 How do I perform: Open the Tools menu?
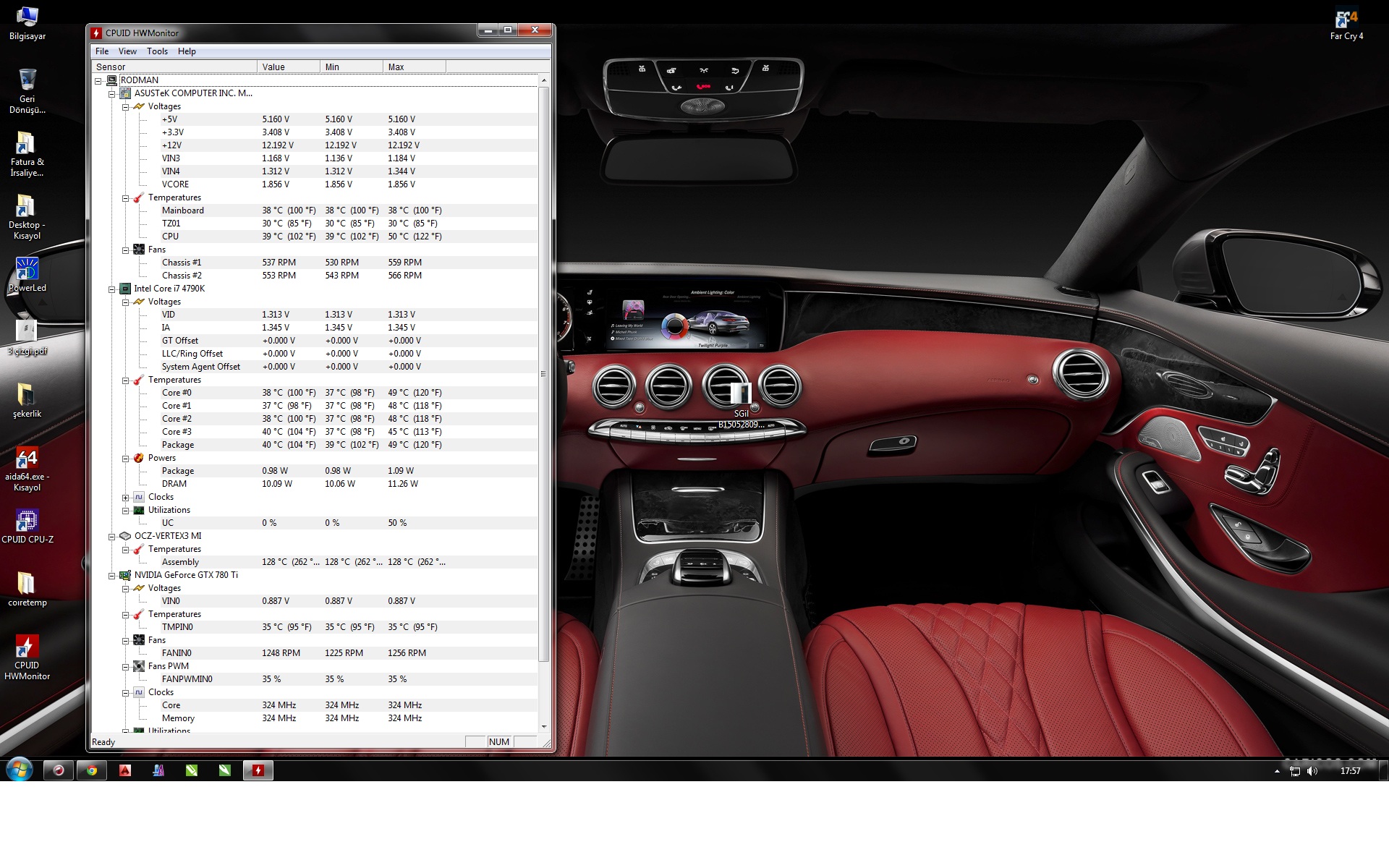[x=157, y=51]
